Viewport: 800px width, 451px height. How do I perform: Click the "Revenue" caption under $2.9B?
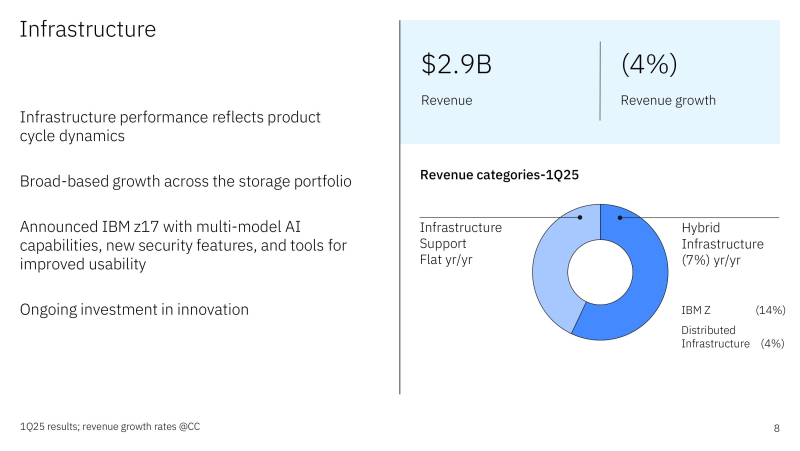click(x=446, y=100)
